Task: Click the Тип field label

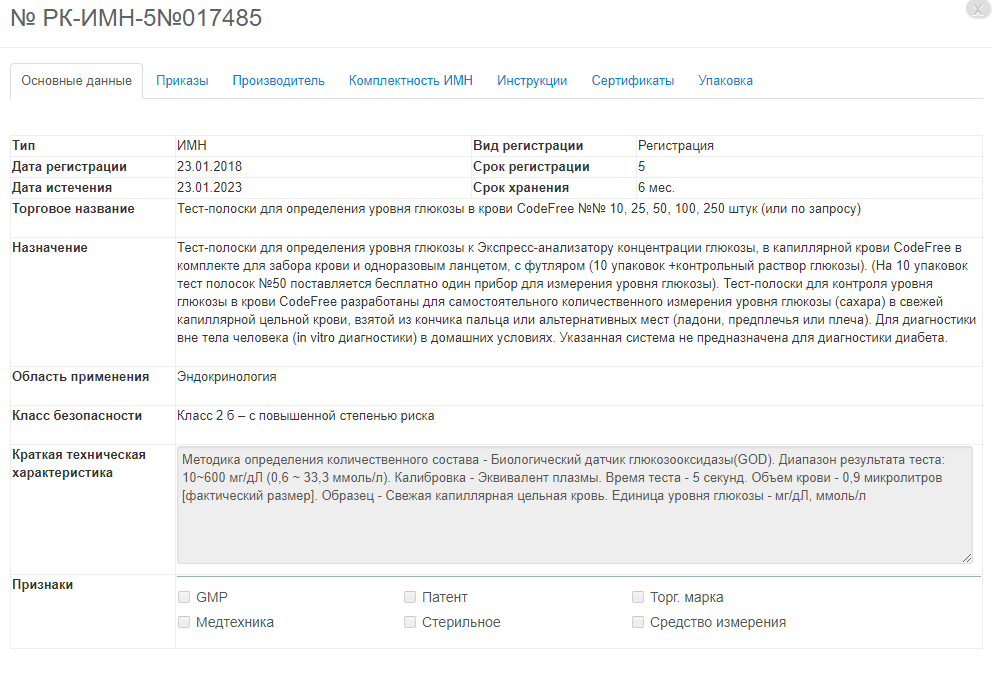Action: 23,146
